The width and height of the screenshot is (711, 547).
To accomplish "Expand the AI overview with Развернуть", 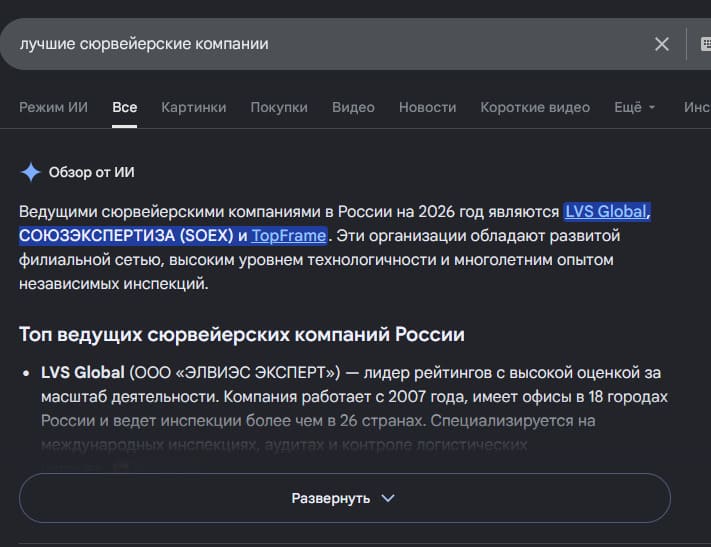I will 345,498.
